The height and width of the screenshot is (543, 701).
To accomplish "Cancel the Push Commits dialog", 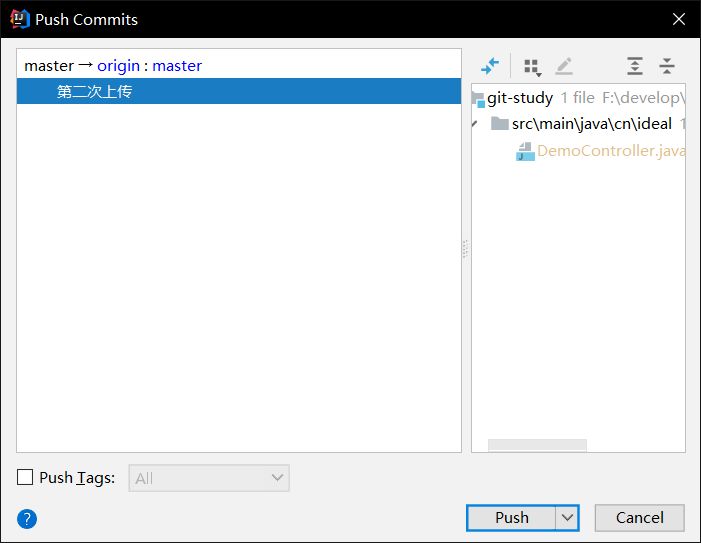I will click(639, 517).
